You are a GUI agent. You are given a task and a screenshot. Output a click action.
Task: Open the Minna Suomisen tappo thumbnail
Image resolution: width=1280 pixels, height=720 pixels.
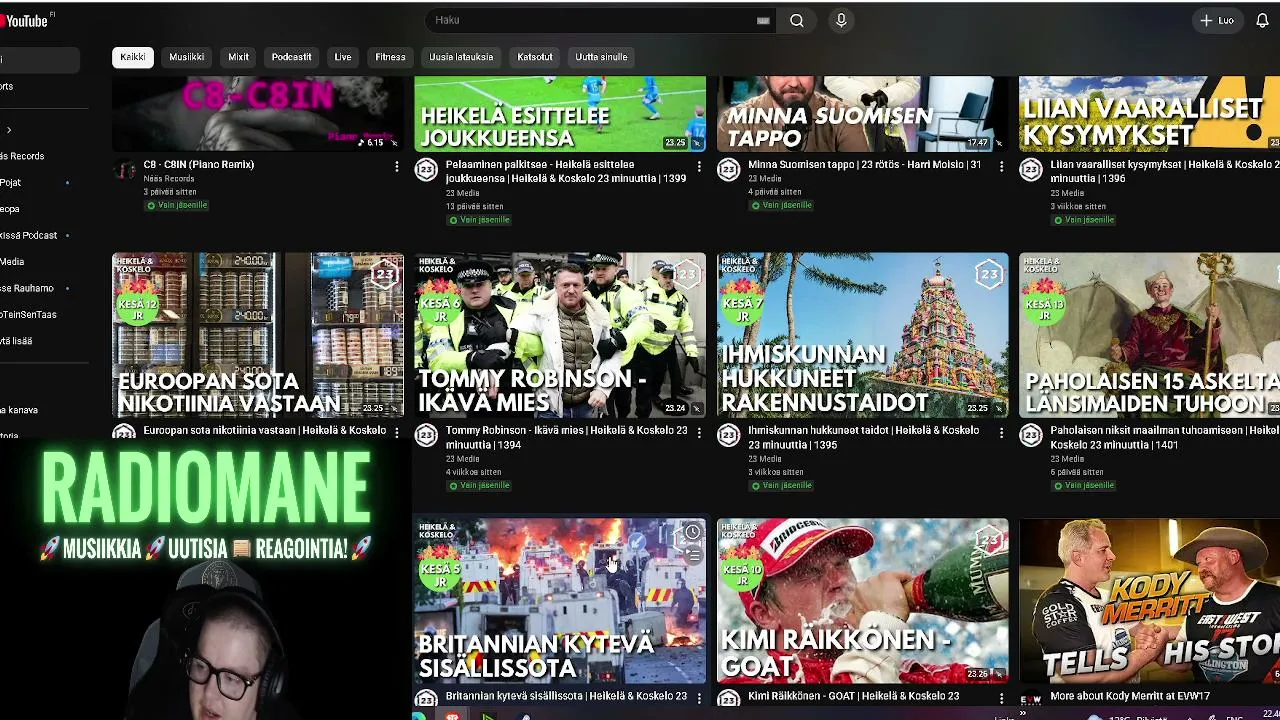tap(862, 114)
